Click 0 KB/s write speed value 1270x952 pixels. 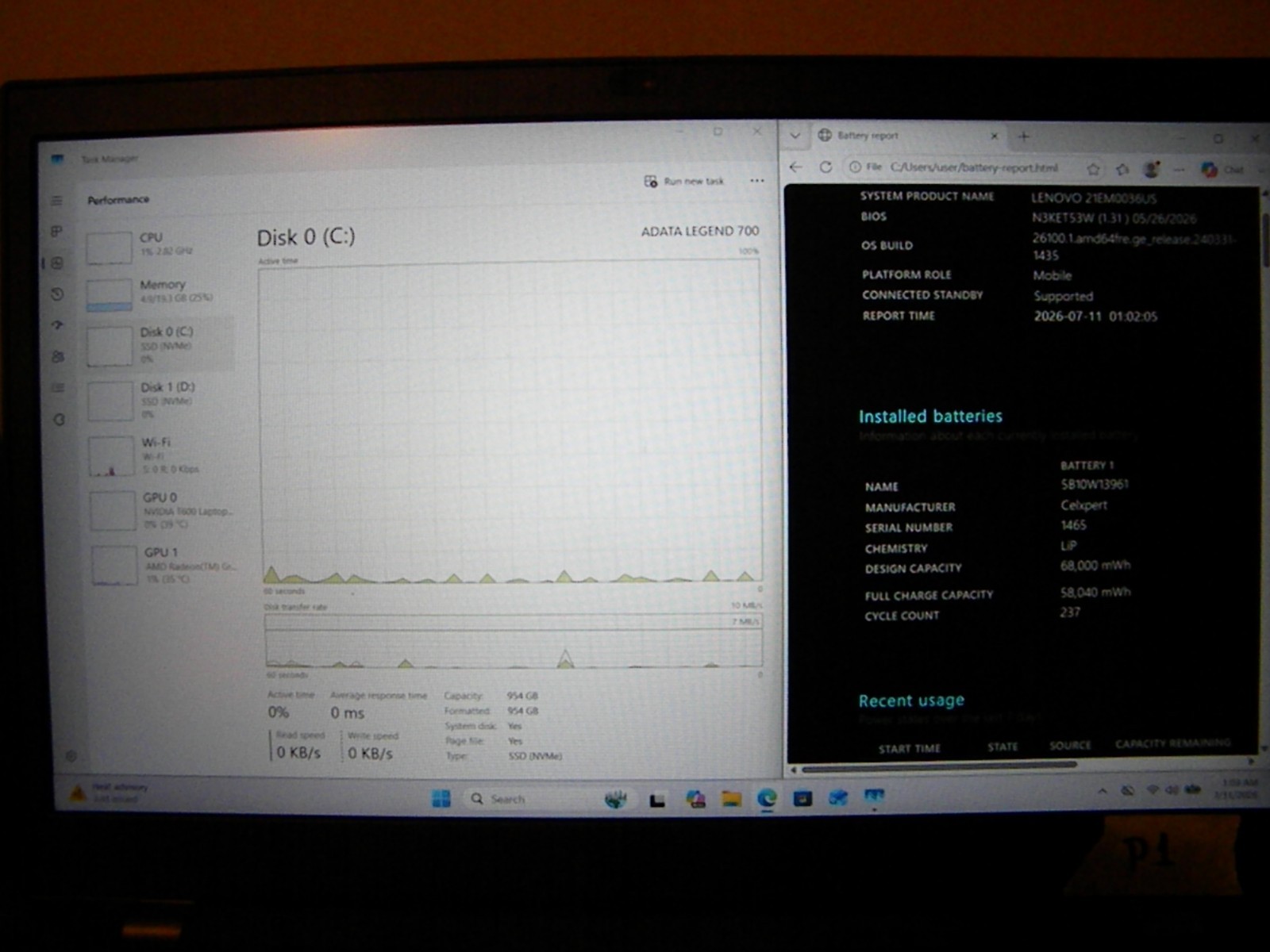370,753
